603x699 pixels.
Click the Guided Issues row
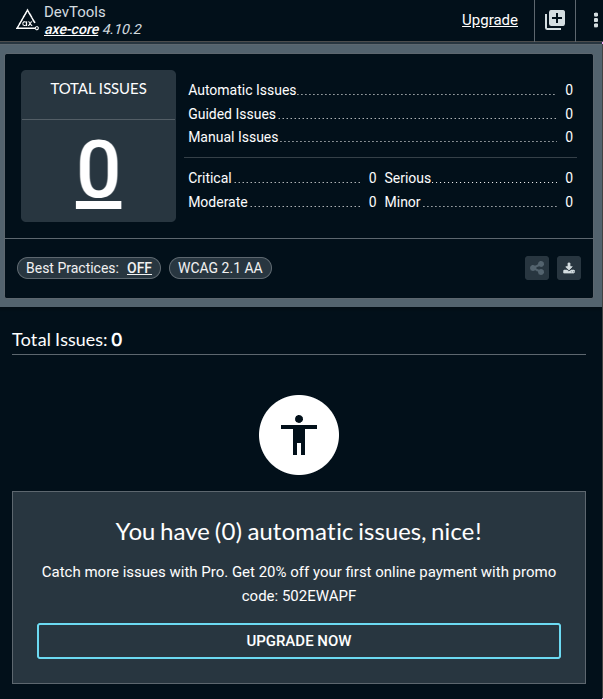380,114
